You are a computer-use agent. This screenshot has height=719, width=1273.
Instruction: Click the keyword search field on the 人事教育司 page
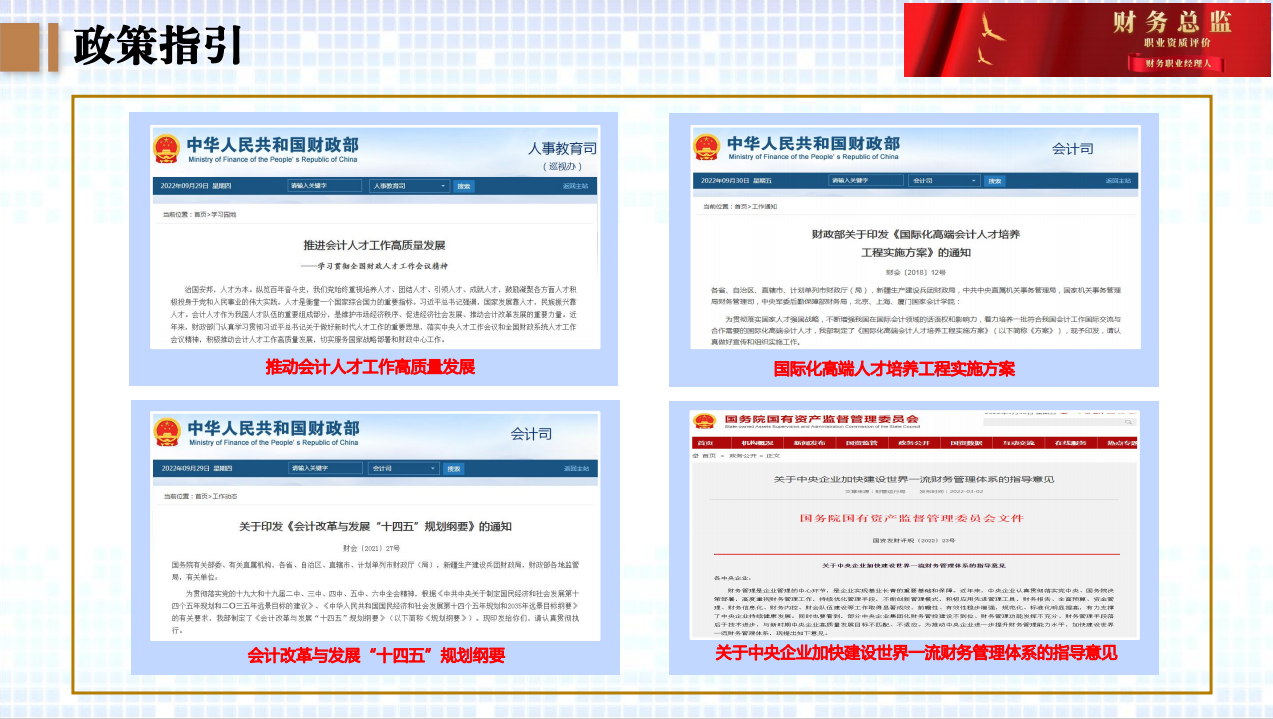click(325, 186)
